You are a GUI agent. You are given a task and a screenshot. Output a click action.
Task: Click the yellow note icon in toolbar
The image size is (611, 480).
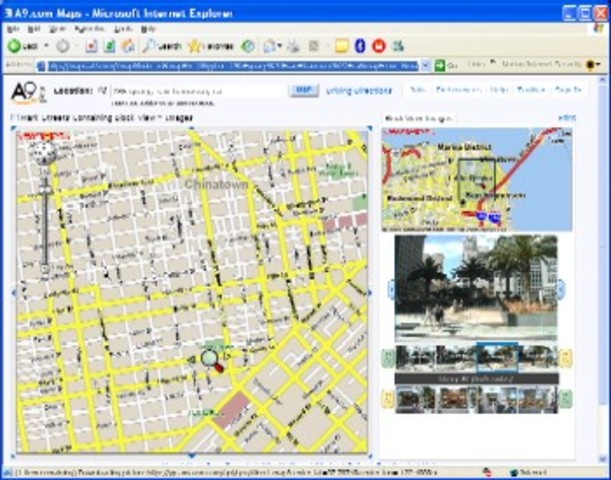(341, 46)
